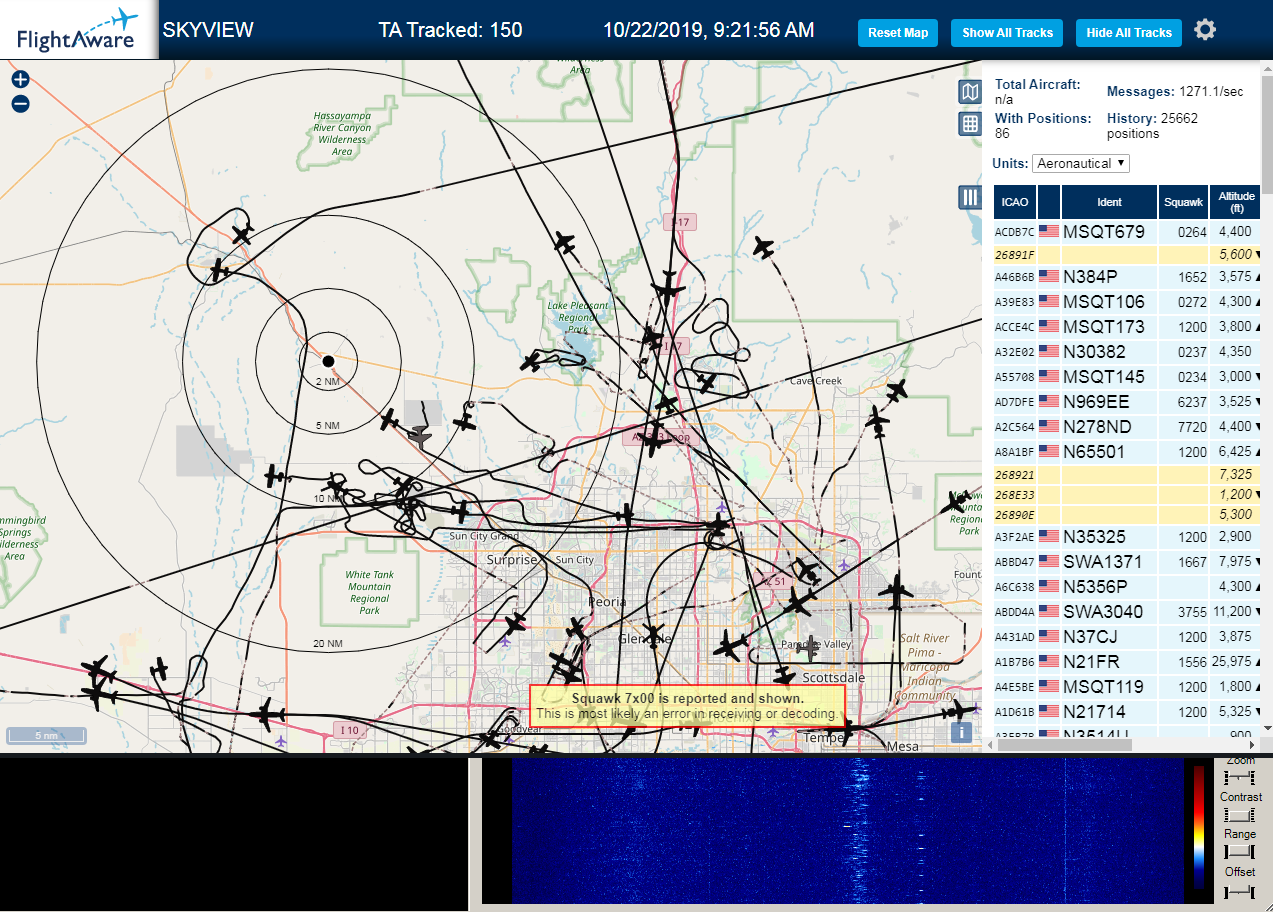Click Hide All Tracks button

point(1129,33)
